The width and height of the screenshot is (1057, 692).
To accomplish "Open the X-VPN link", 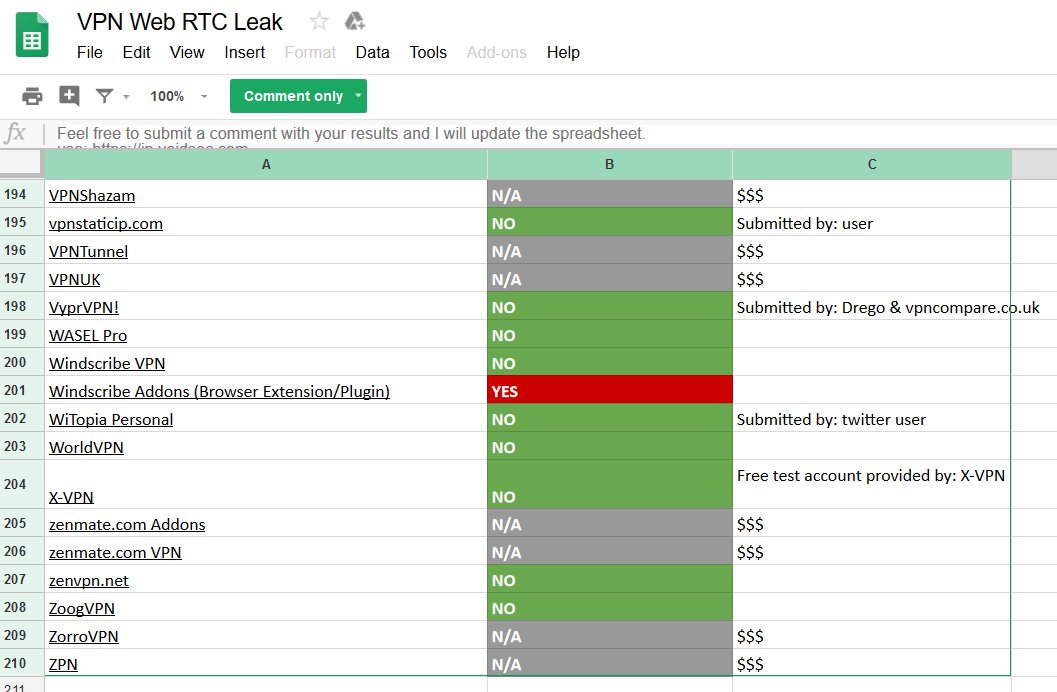I will click(x=71, y=497).
